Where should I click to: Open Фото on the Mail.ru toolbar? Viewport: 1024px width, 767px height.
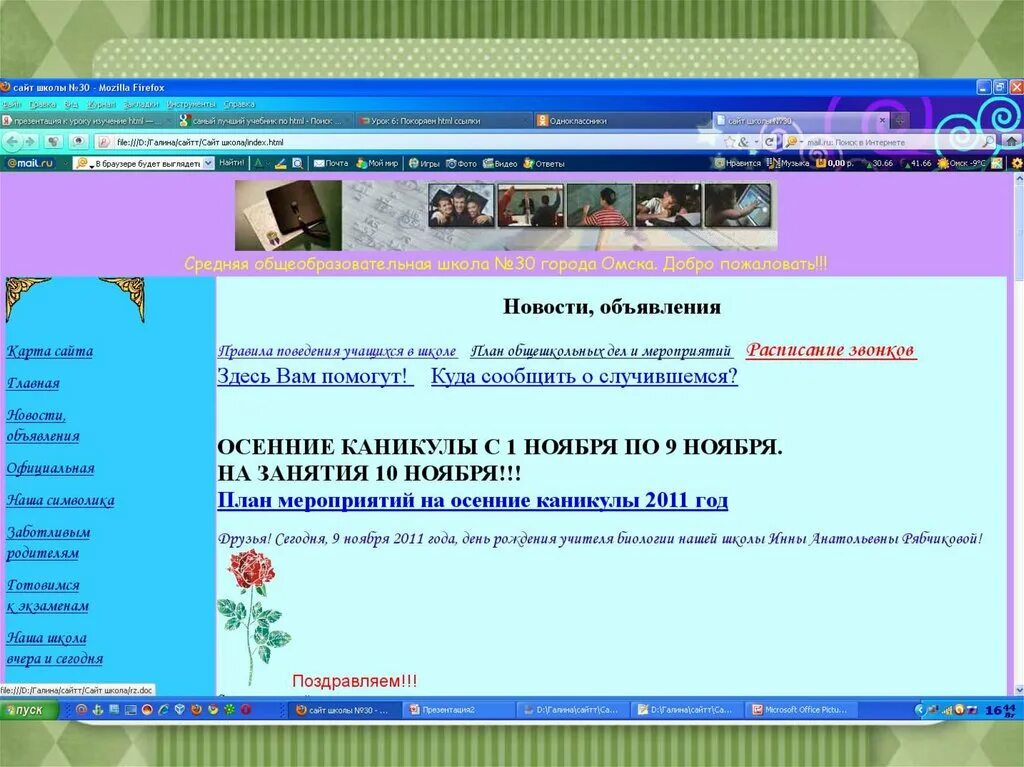pyautogui.click(x=461, y=163)
